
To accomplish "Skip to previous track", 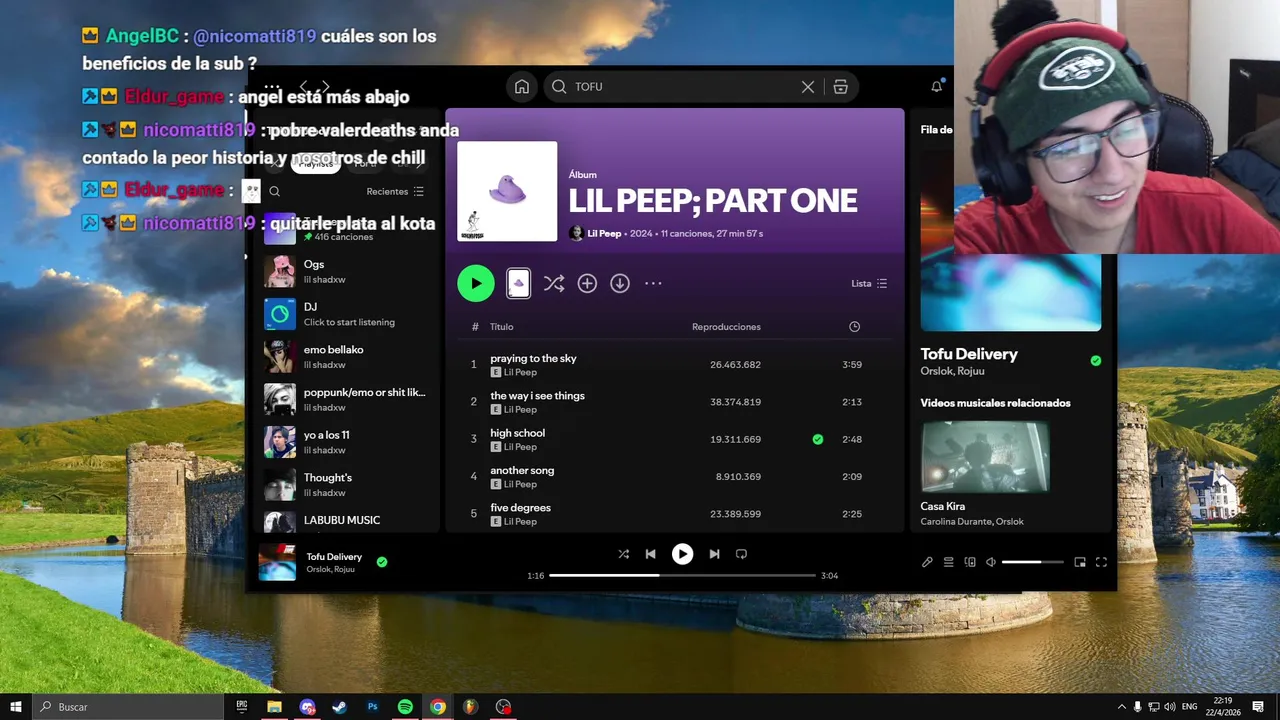I will 650,554.
